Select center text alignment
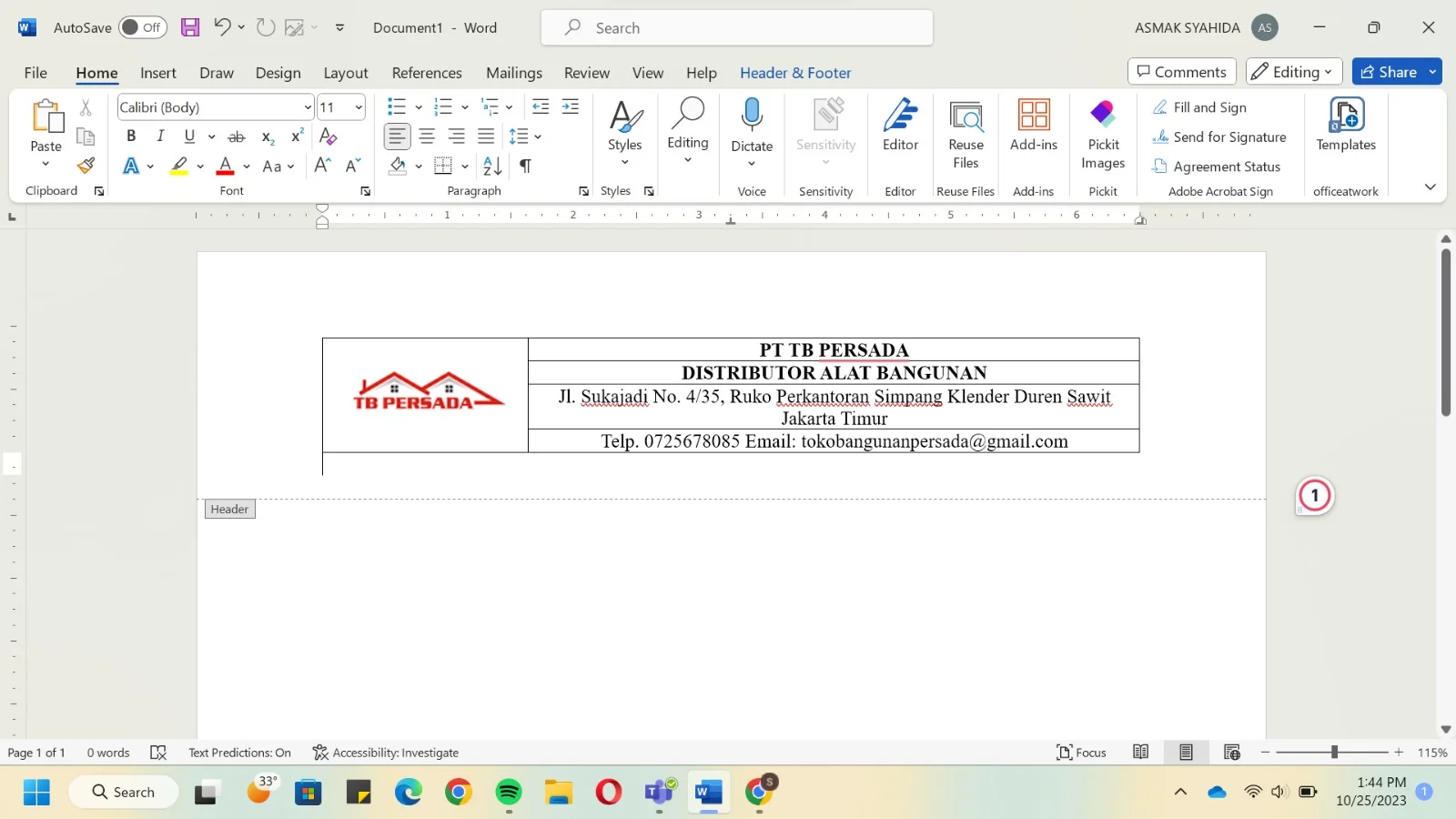 pyautogui.click(x=427, y=136)
